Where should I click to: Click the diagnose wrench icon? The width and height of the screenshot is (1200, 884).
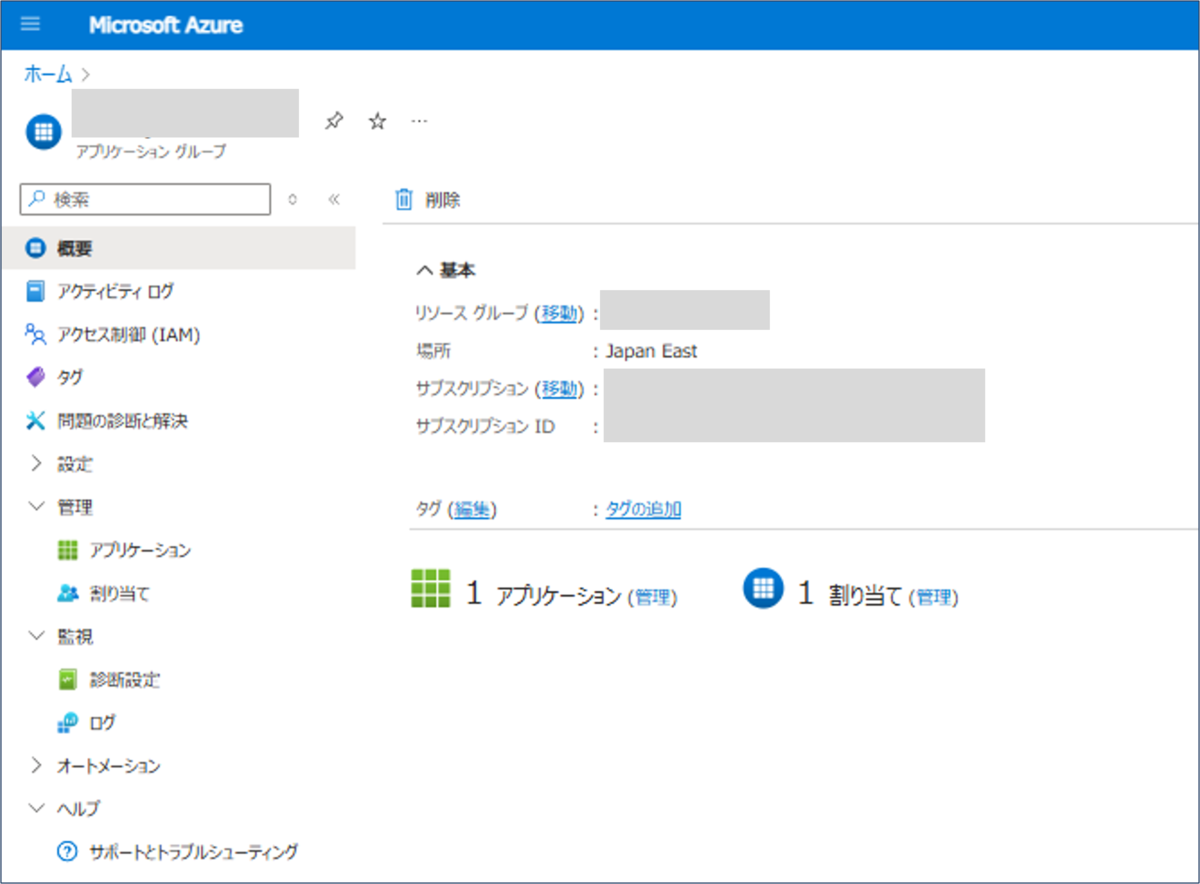[36, 421]
